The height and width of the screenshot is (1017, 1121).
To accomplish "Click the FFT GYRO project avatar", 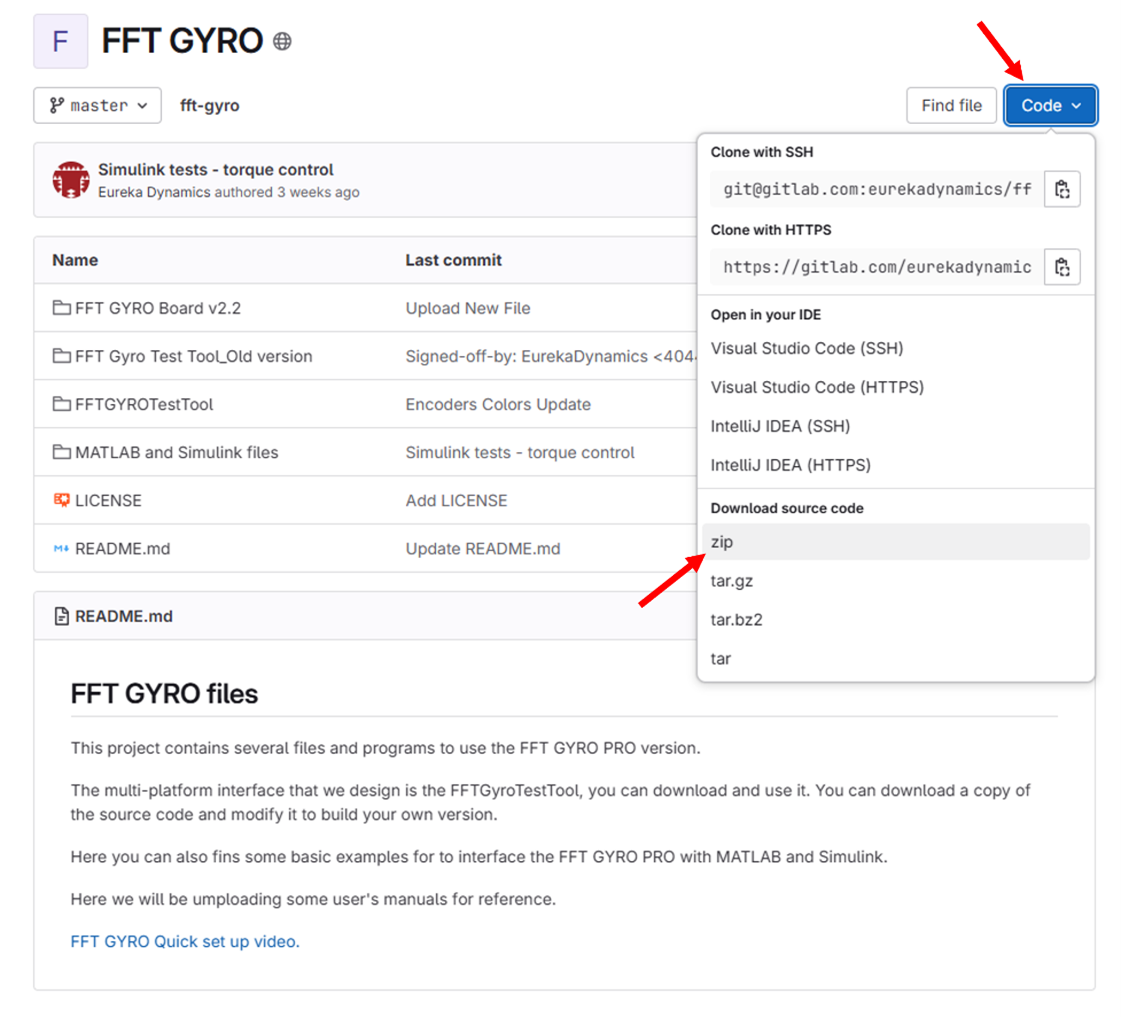I will [60, 41].
